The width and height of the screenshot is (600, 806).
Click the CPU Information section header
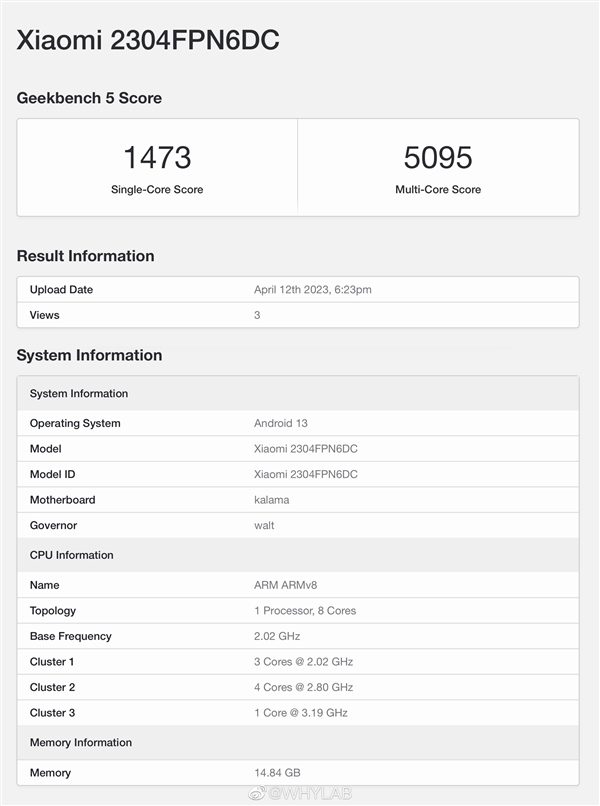coord(72,555)
